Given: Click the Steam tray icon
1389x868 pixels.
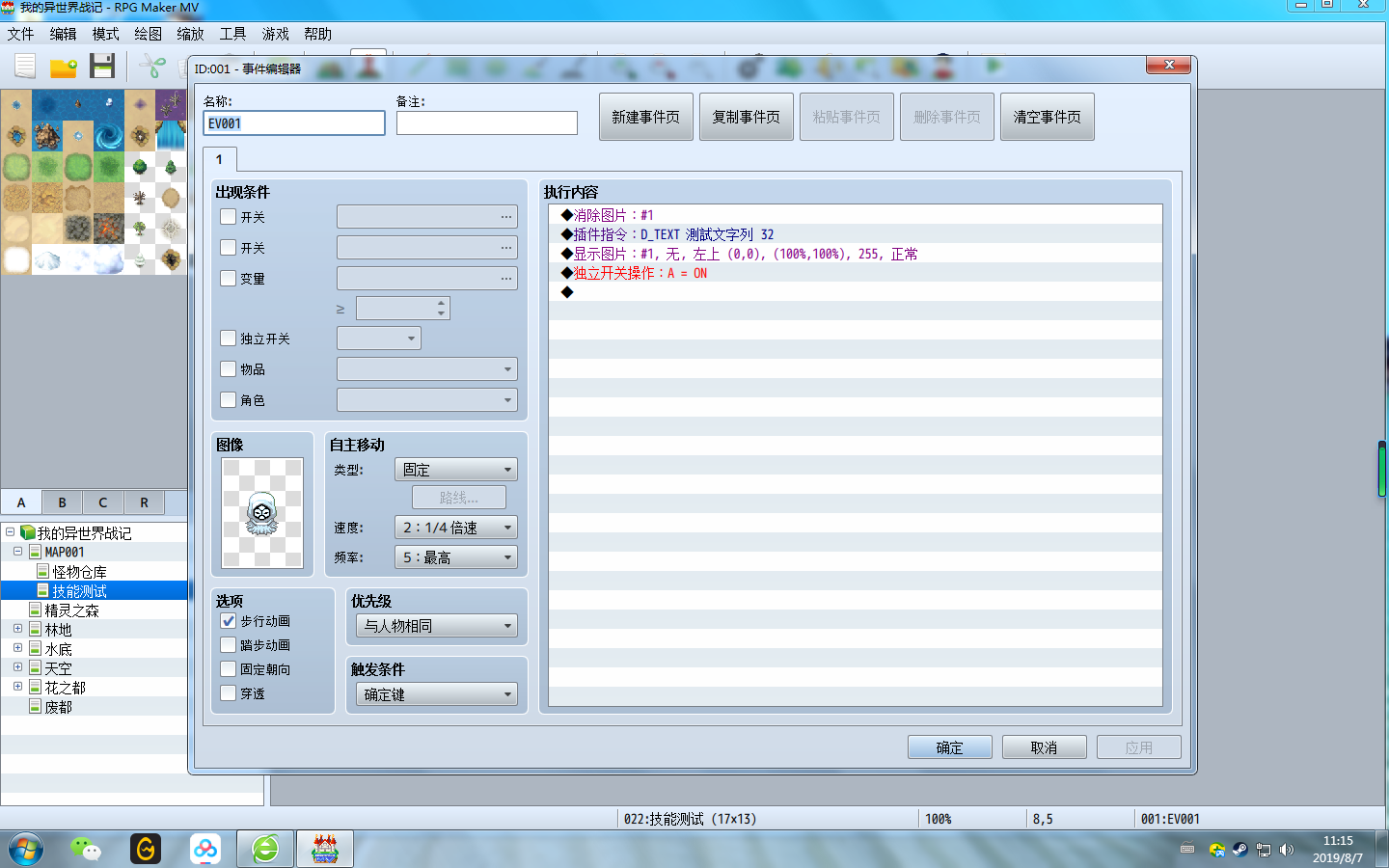Looking at the screenshot, I should pos(1240,850).
